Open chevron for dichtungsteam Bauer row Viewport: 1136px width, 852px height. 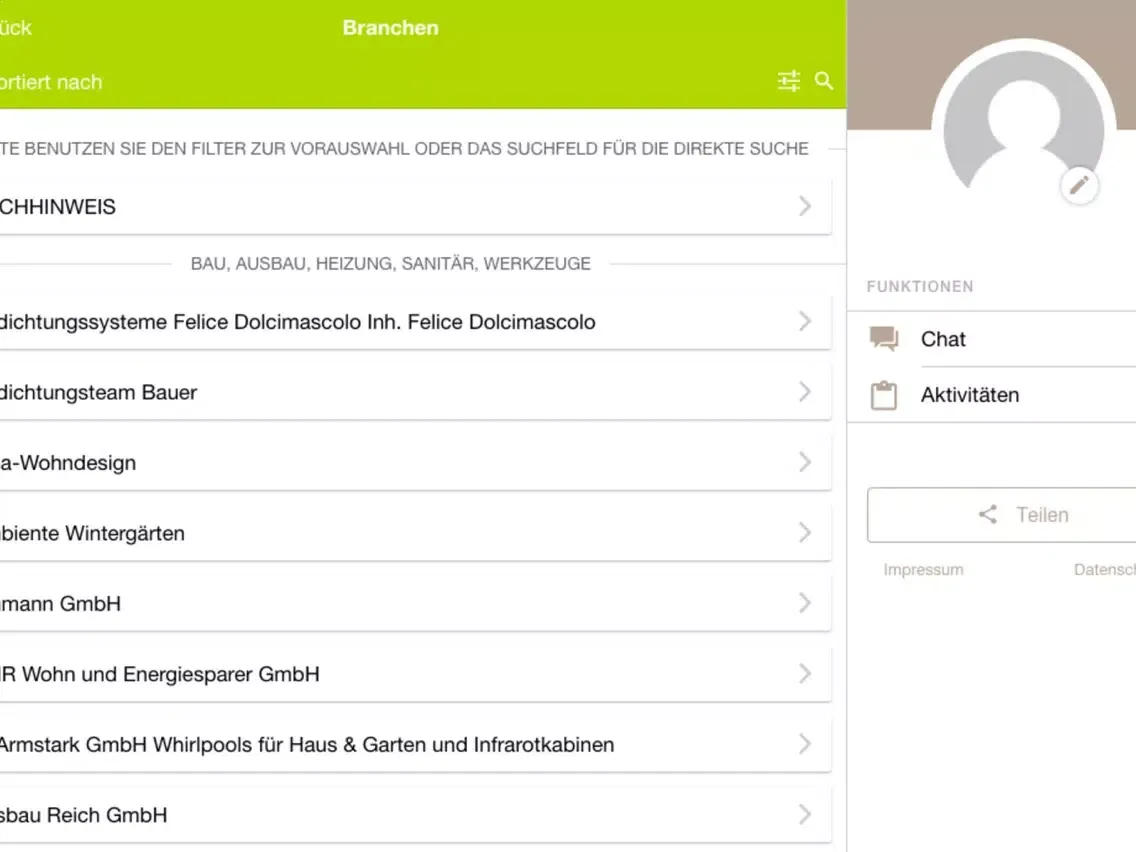coord(805,392)
